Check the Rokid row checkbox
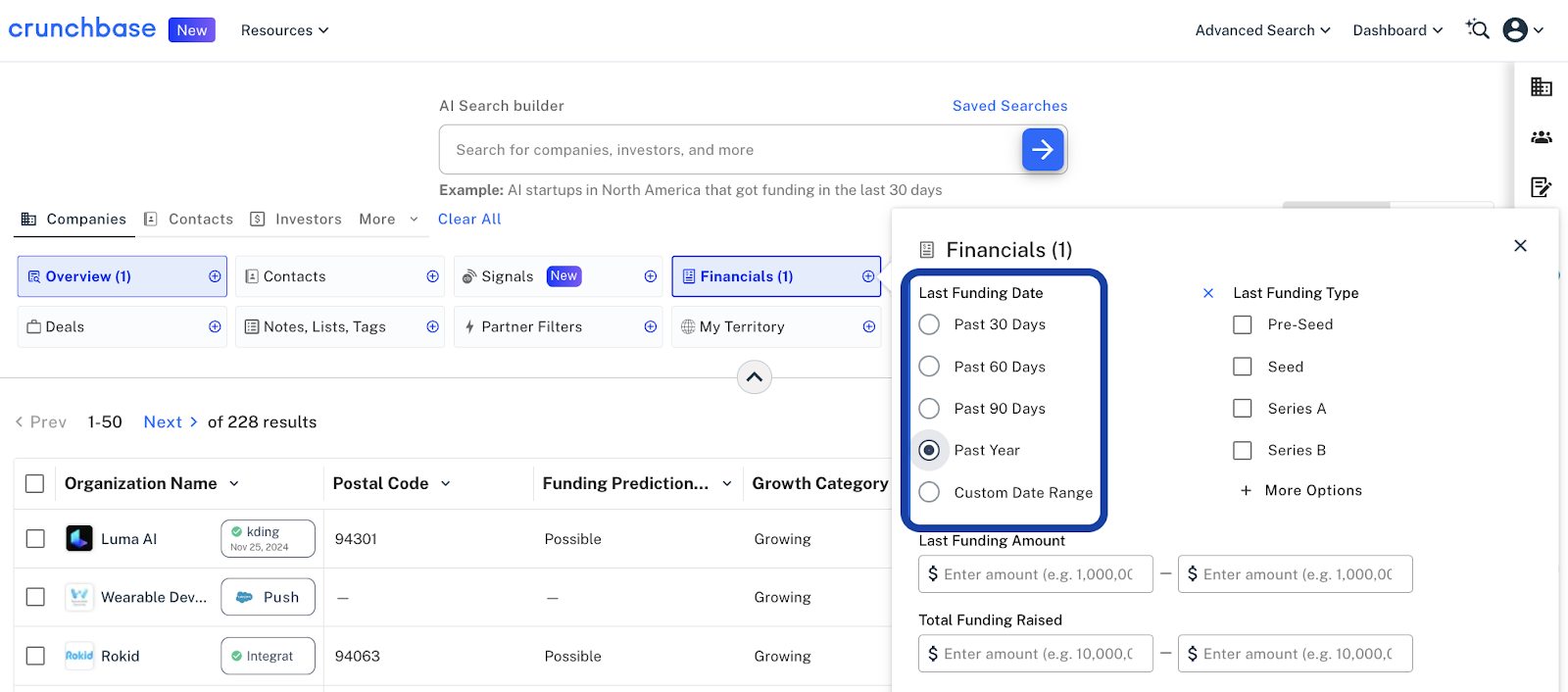The image size is (1568, 692). (35, 656)
